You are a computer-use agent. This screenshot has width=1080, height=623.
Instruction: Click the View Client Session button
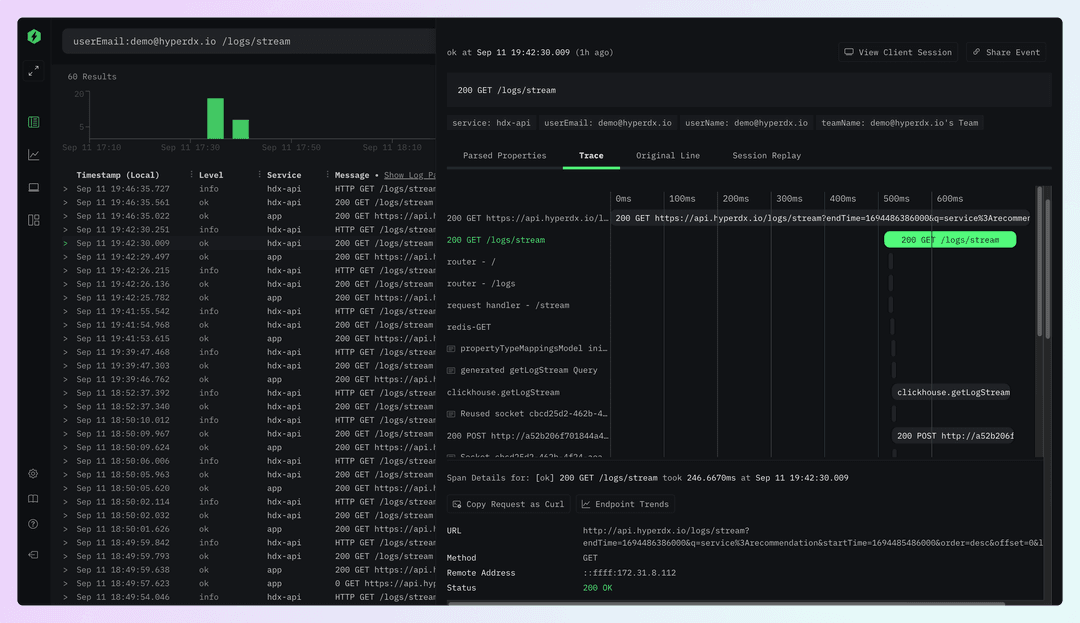(x=897, y=52)
